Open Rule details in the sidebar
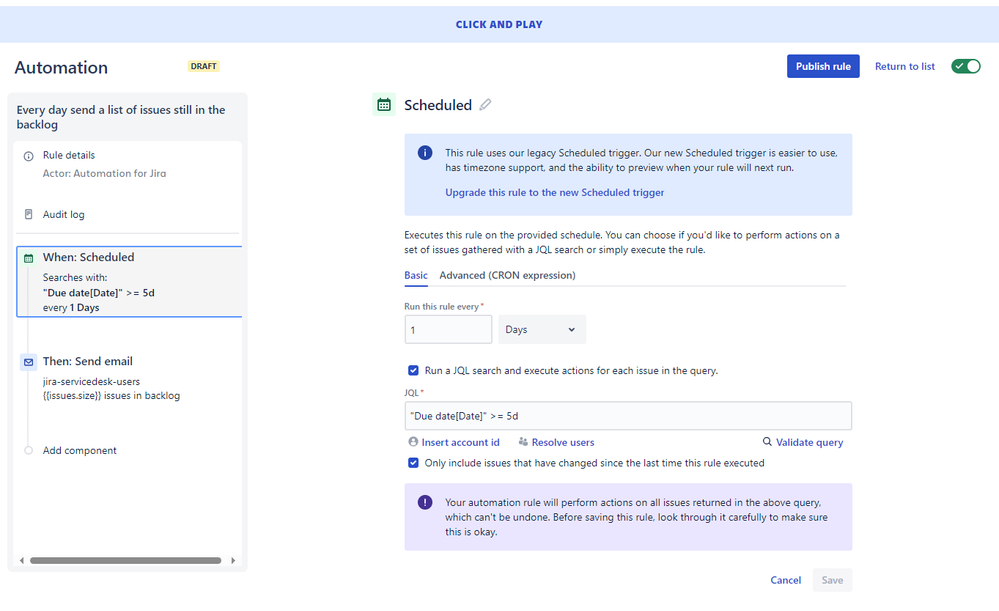 tap(69, 155)
